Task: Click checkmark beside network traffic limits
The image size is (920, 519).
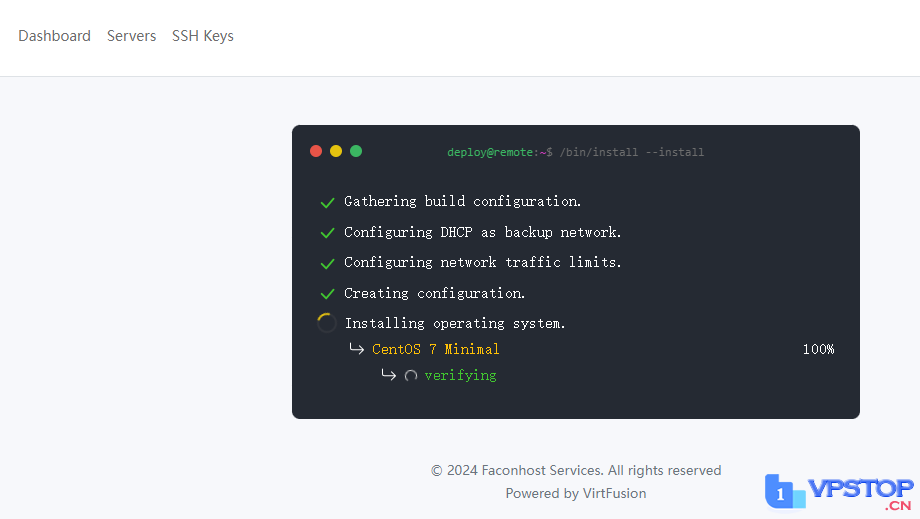Action: point(327,264)
